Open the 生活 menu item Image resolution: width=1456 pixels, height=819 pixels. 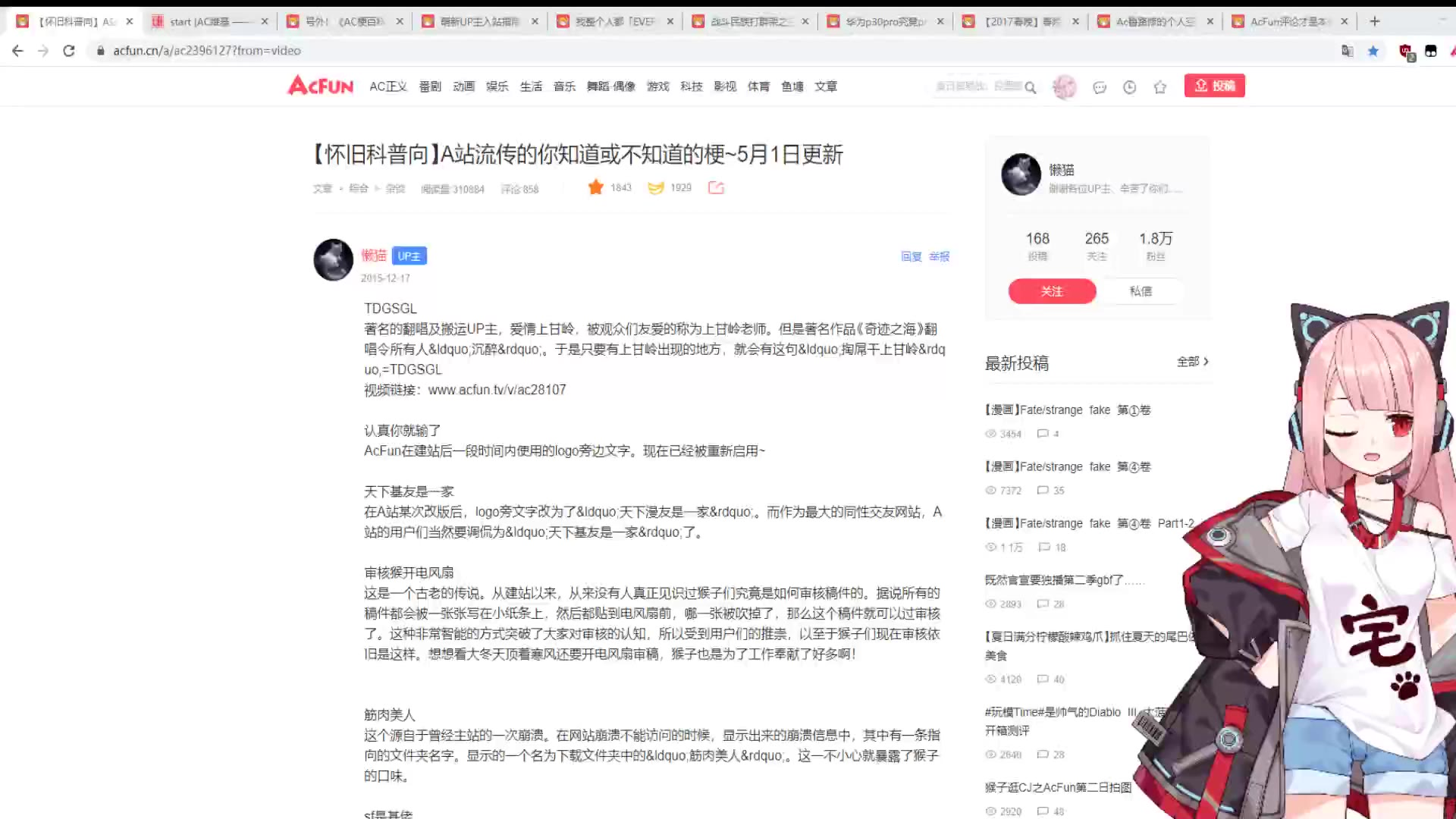tap(531, 86)
